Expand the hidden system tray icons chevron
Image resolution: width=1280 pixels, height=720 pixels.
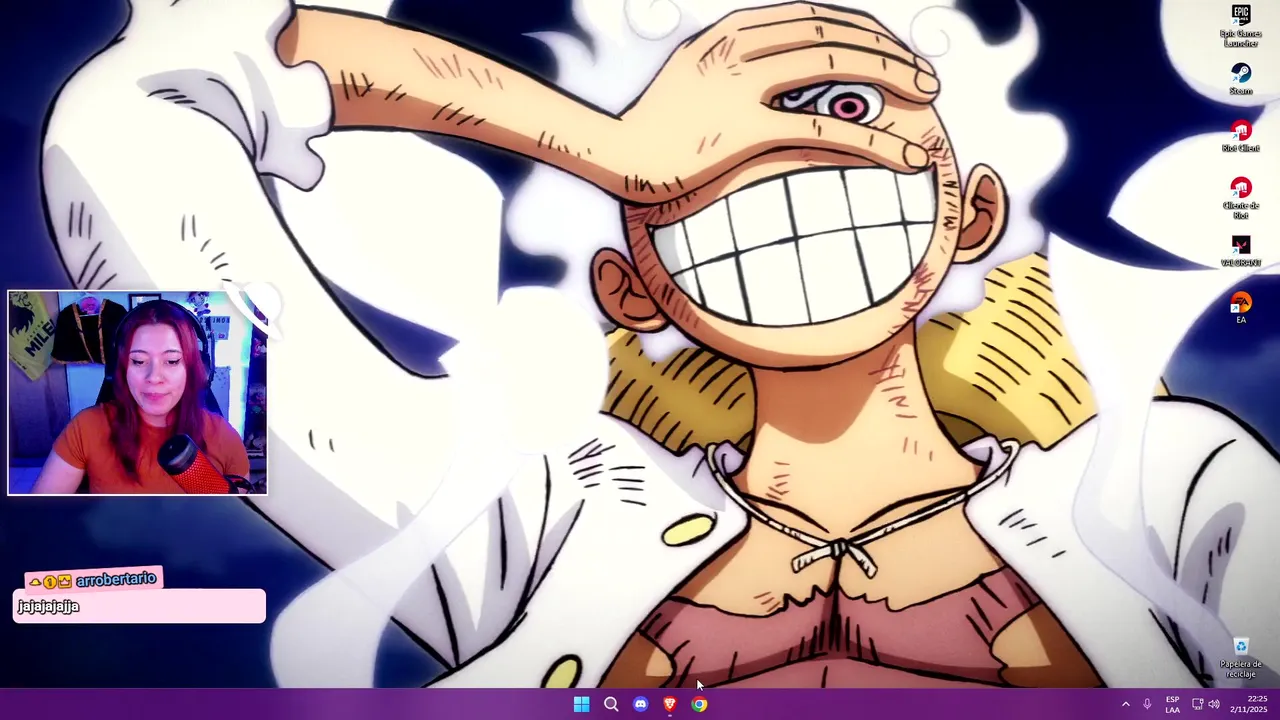click(x=1125, y=705)
